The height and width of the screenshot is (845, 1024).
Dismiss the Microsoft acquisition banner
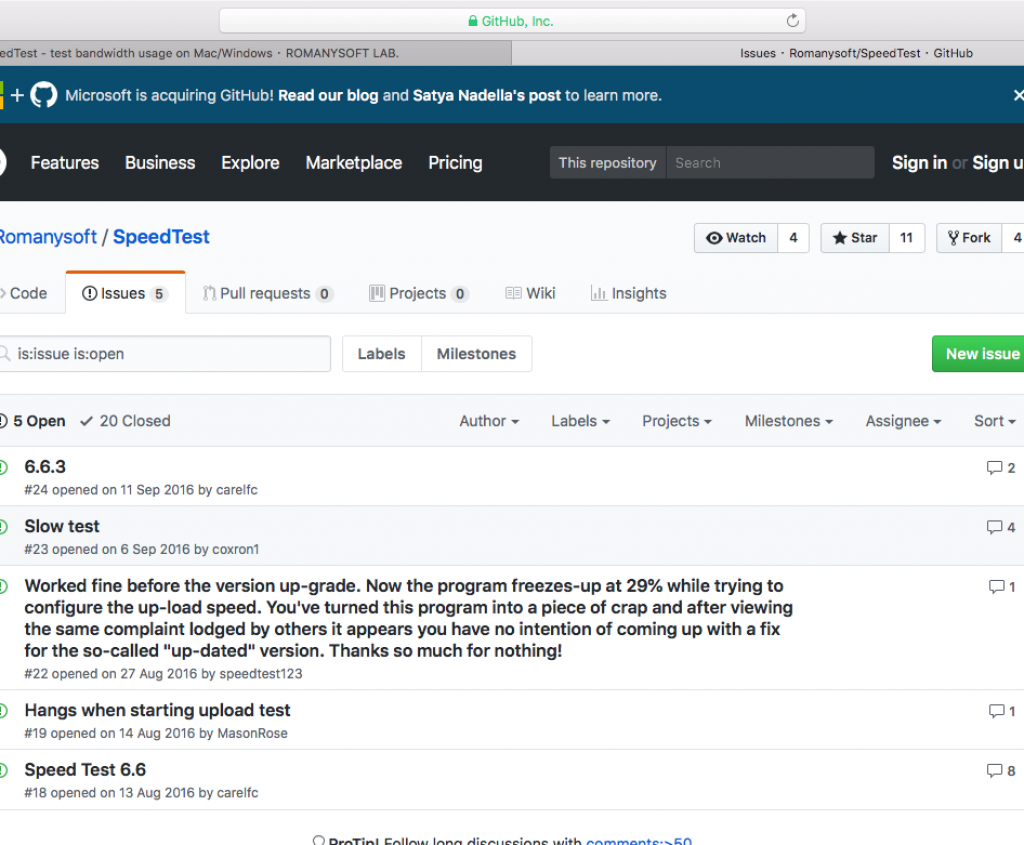[1017, 95]
